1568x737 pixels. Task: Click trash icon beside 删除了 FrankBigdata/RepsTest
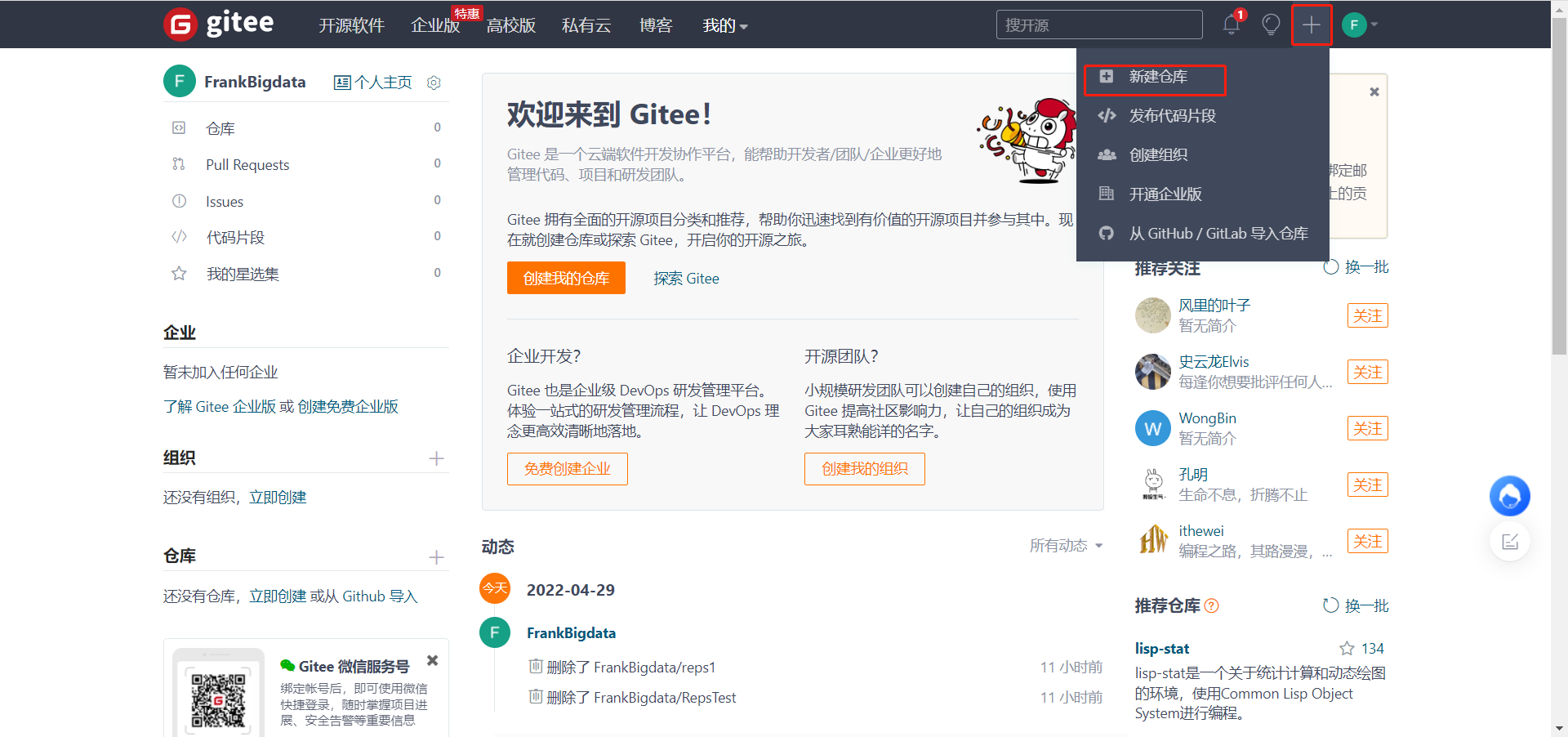pos(536,696)
